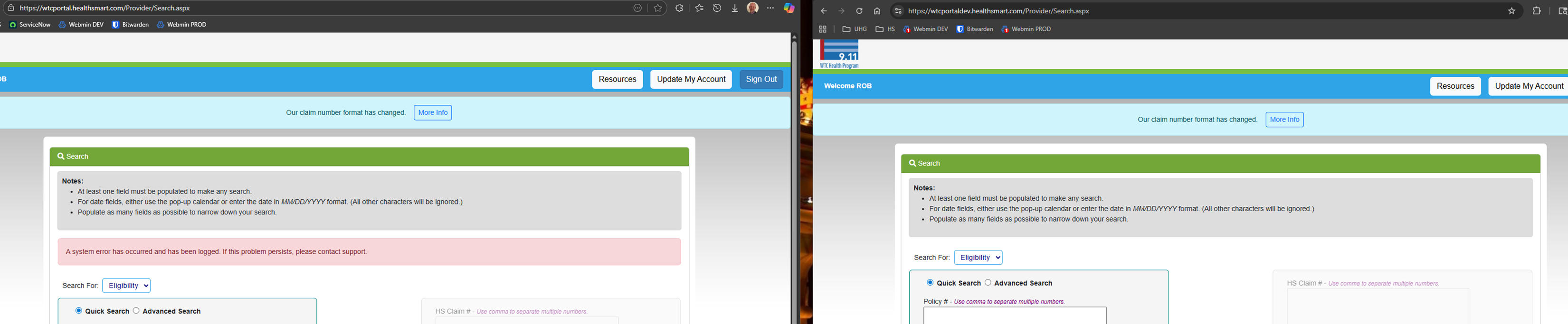1568x324 pixels.
Task: Select Quick Search radio on the wtcportaldev page
Action: 930,283
